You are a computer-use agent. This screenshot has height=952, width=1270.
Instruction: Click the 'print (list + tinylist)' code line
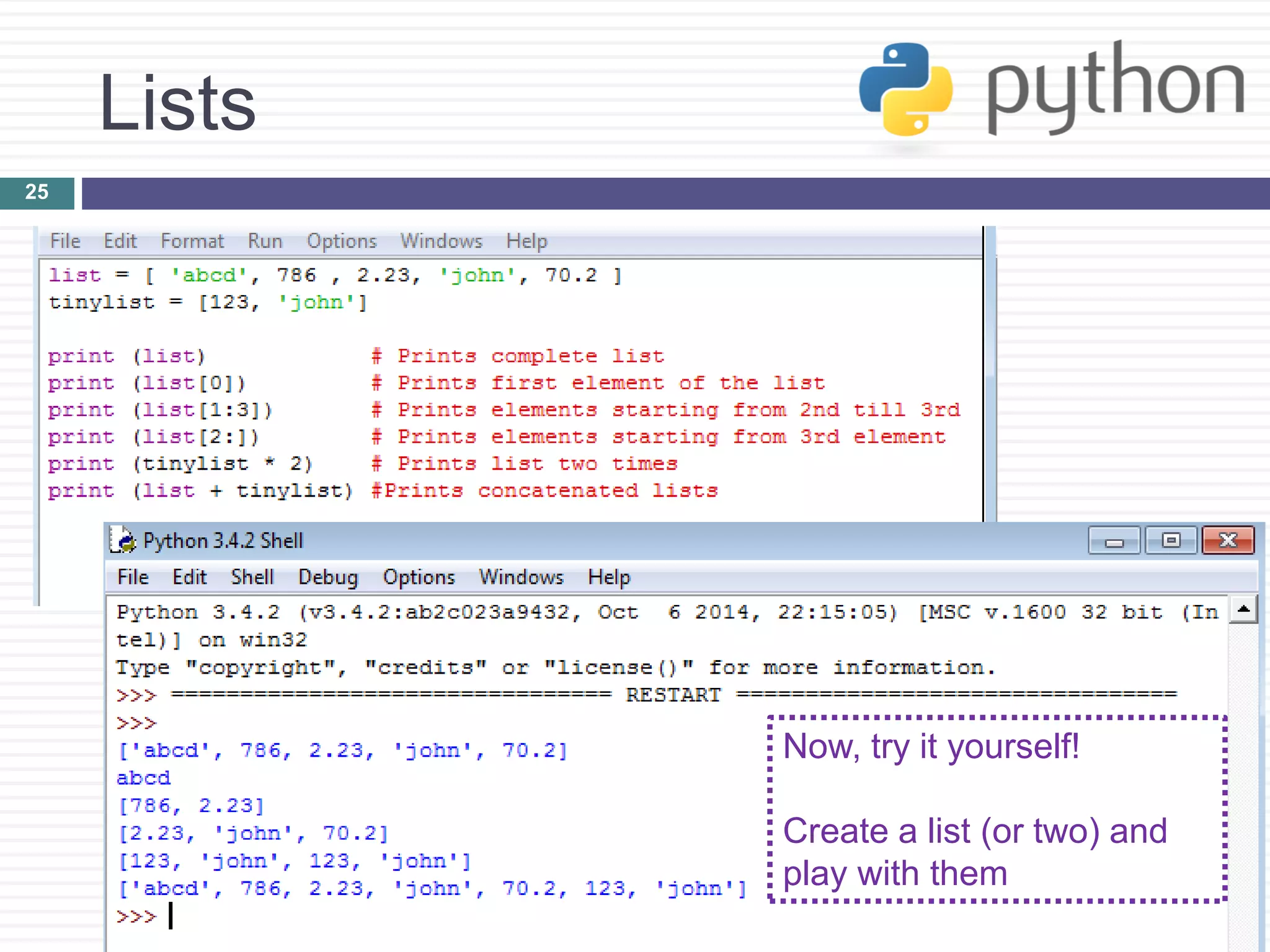tap(201, 491)
